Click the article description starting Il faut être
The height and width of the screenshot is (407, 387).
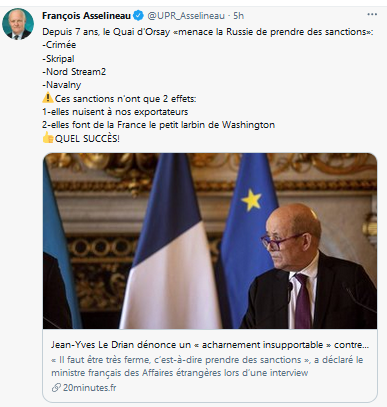(207, 366)
